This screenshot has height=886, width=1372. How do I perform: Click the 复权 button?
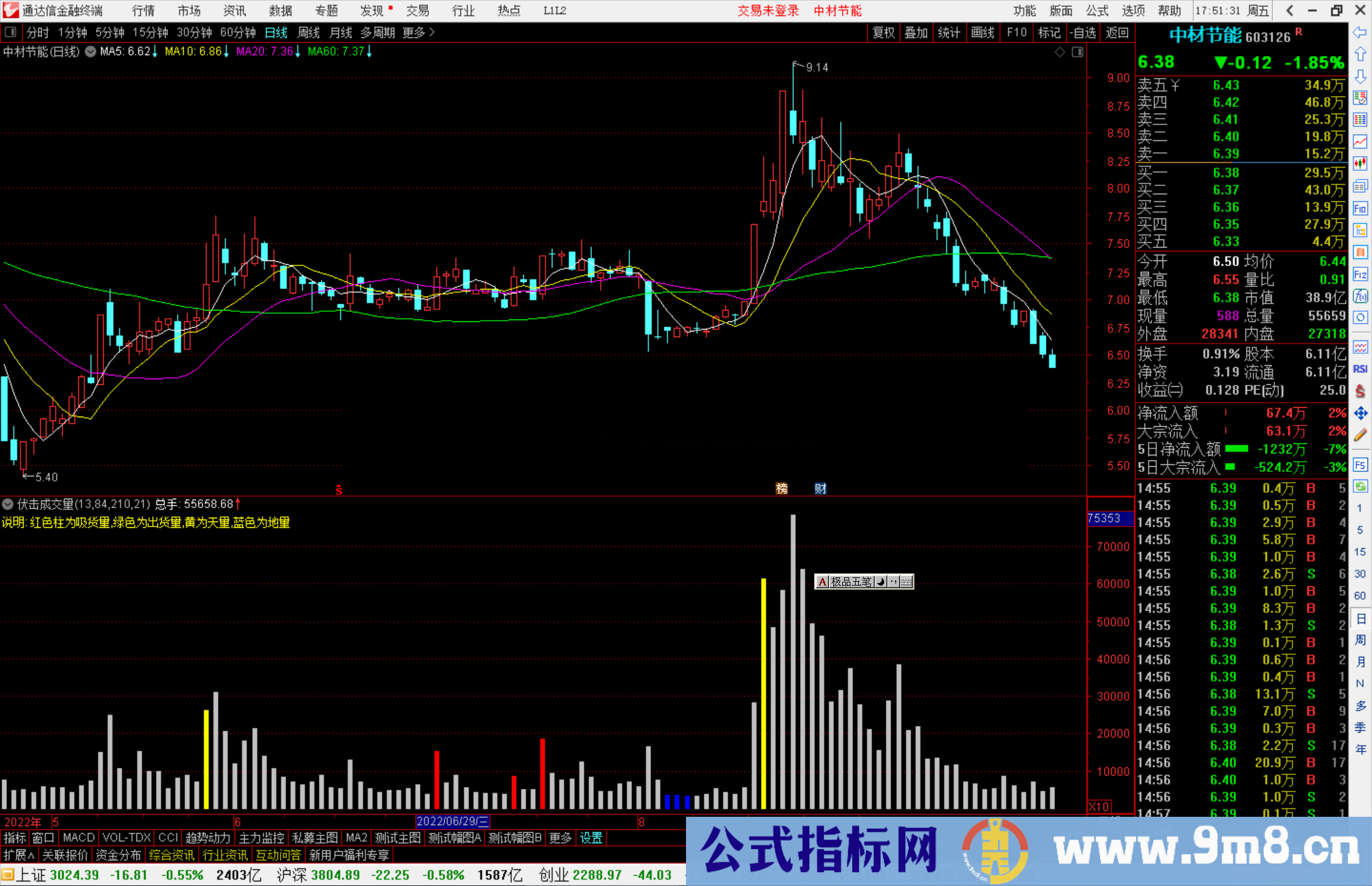(884, 32)
